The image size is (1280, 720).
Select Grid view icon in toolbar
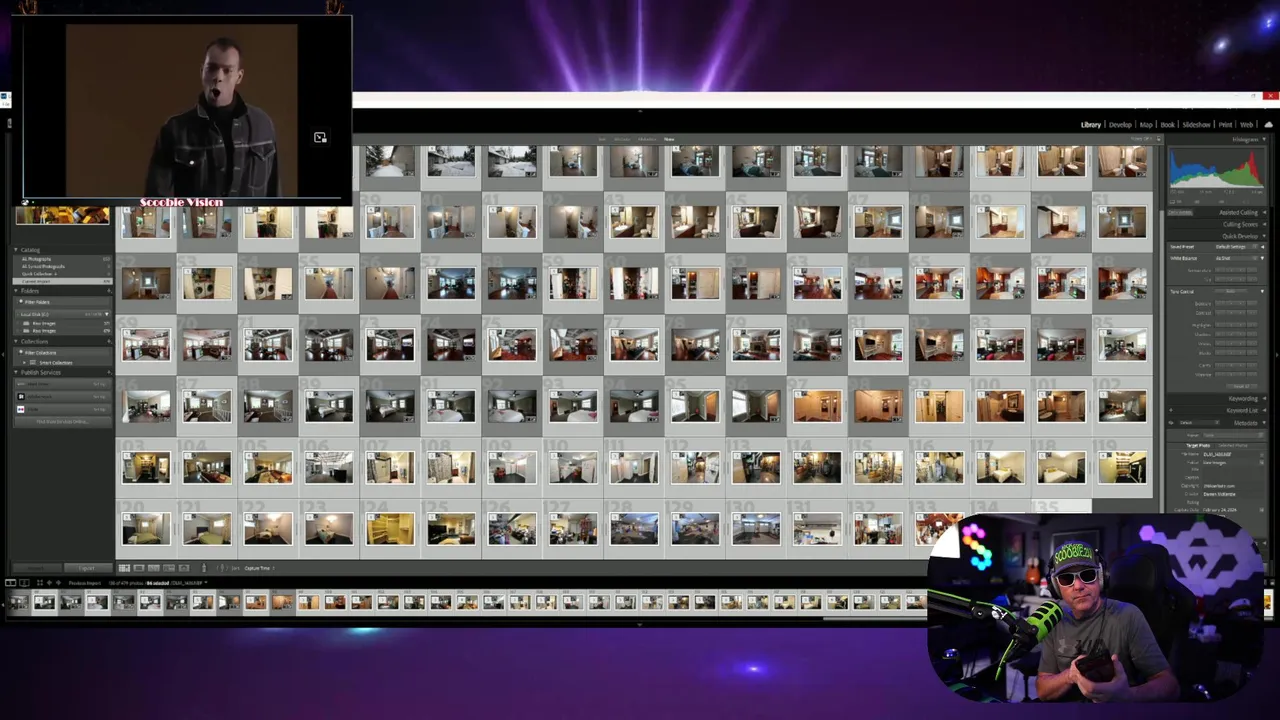click(124, 568)
